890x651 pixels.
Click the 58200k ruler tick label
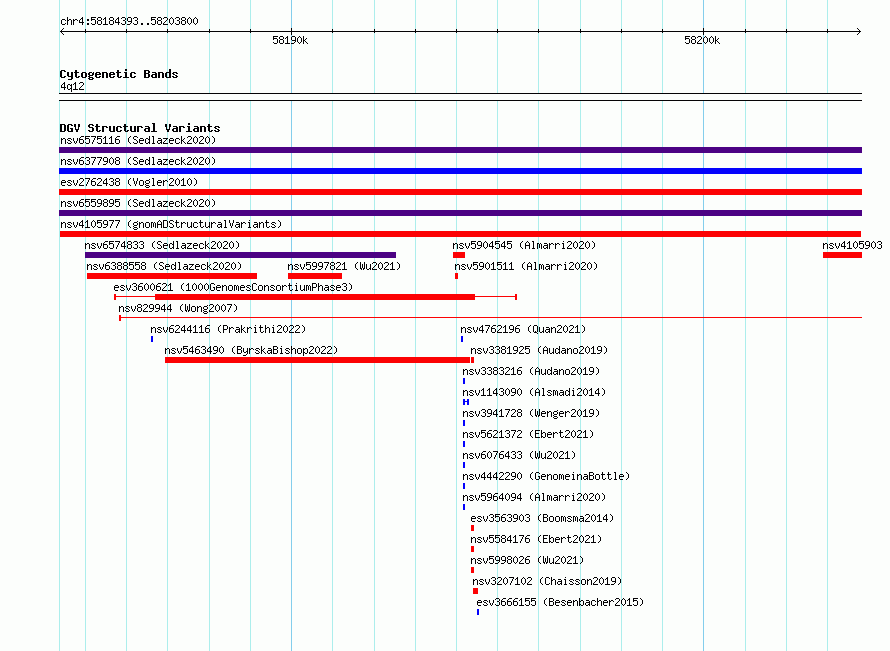coord(702,40)
